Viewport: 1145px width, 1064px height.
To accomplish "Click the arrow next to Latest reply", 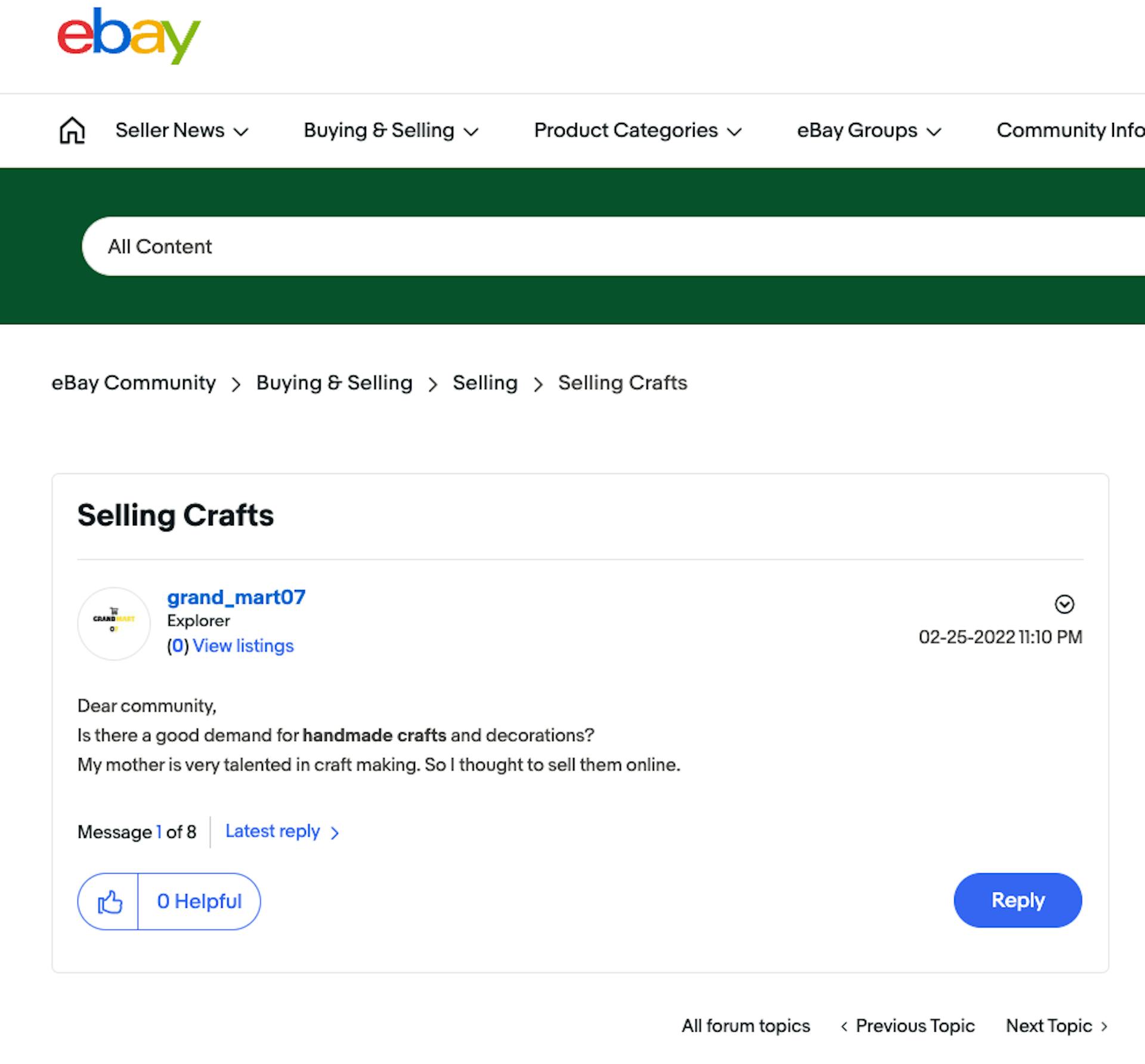I will (335, 833).
